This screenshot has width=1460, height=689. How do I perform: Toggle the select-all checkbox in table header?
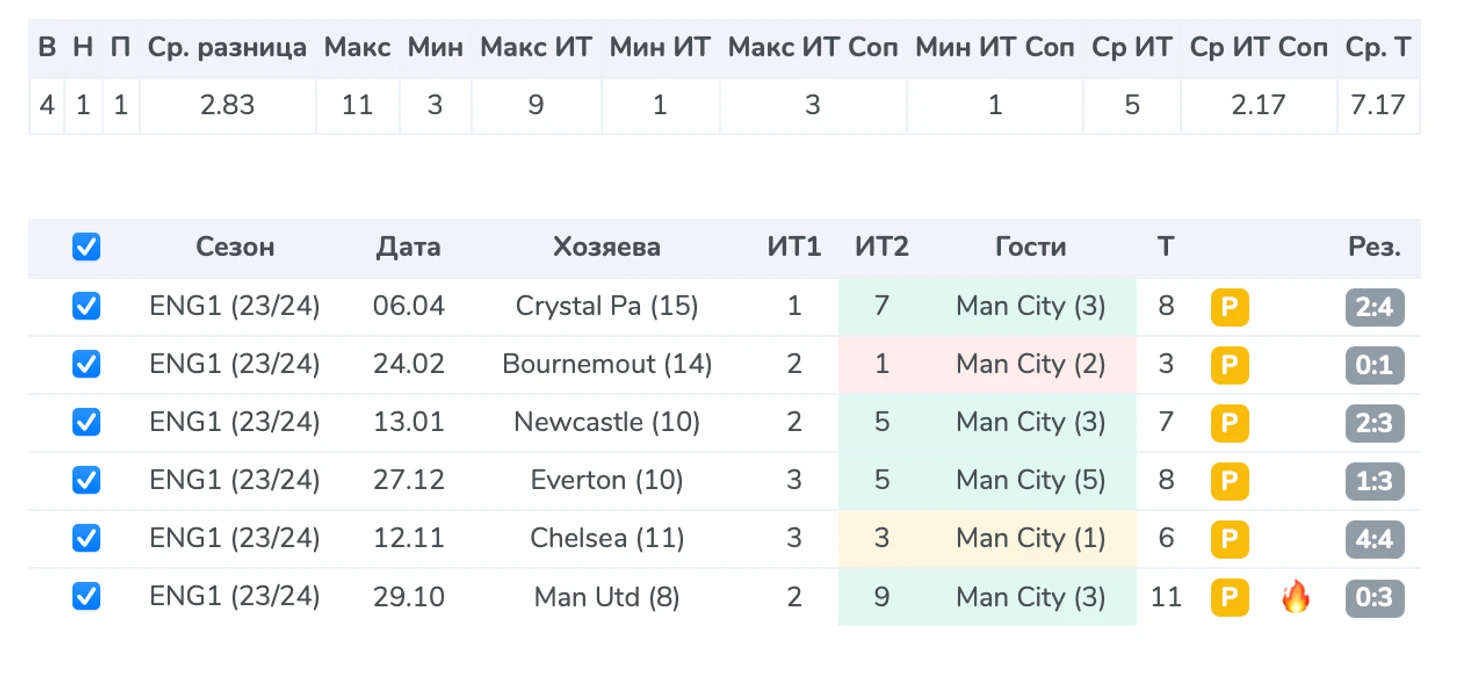coord(86,246)
